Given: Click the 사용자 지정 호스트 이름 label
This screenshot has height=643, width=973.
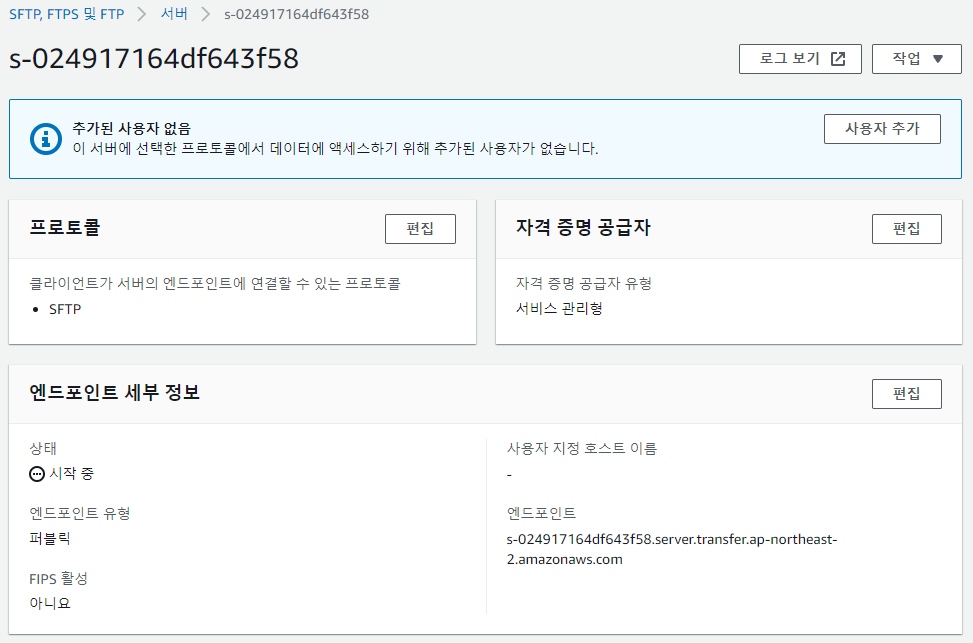Looking at the screenshot, I should click(x=581, y=448).
